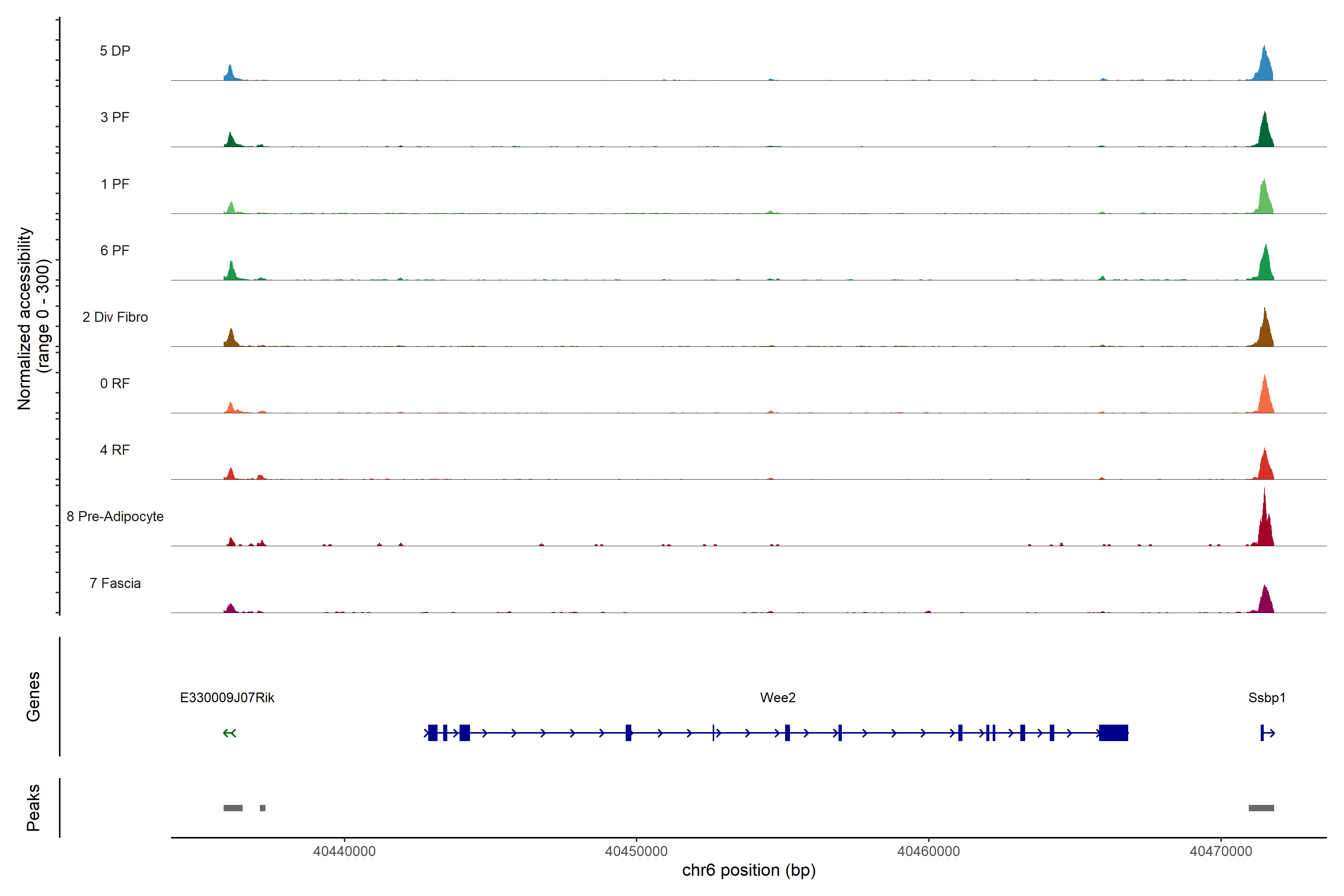Screen dimensions: 1344x896
Task: Click the E330009J07Rik double-arrow gene marker
Action: [230, 733]
